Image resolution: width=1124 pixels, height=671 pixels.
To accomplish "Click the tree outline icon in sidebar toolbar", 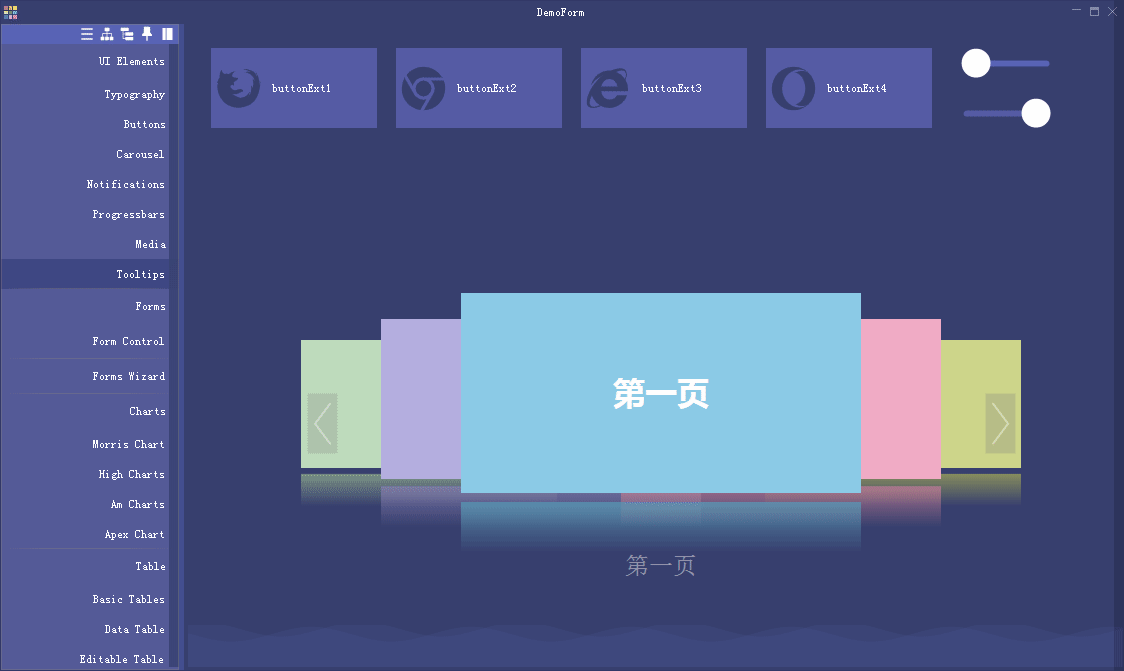I will click(127, 33).
